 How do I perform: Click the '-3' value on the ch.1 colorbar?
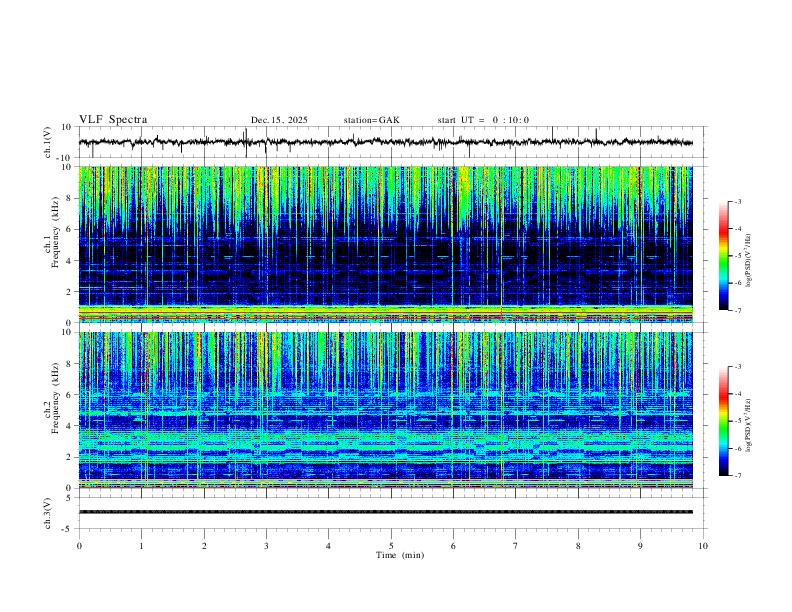click(737, 201)
